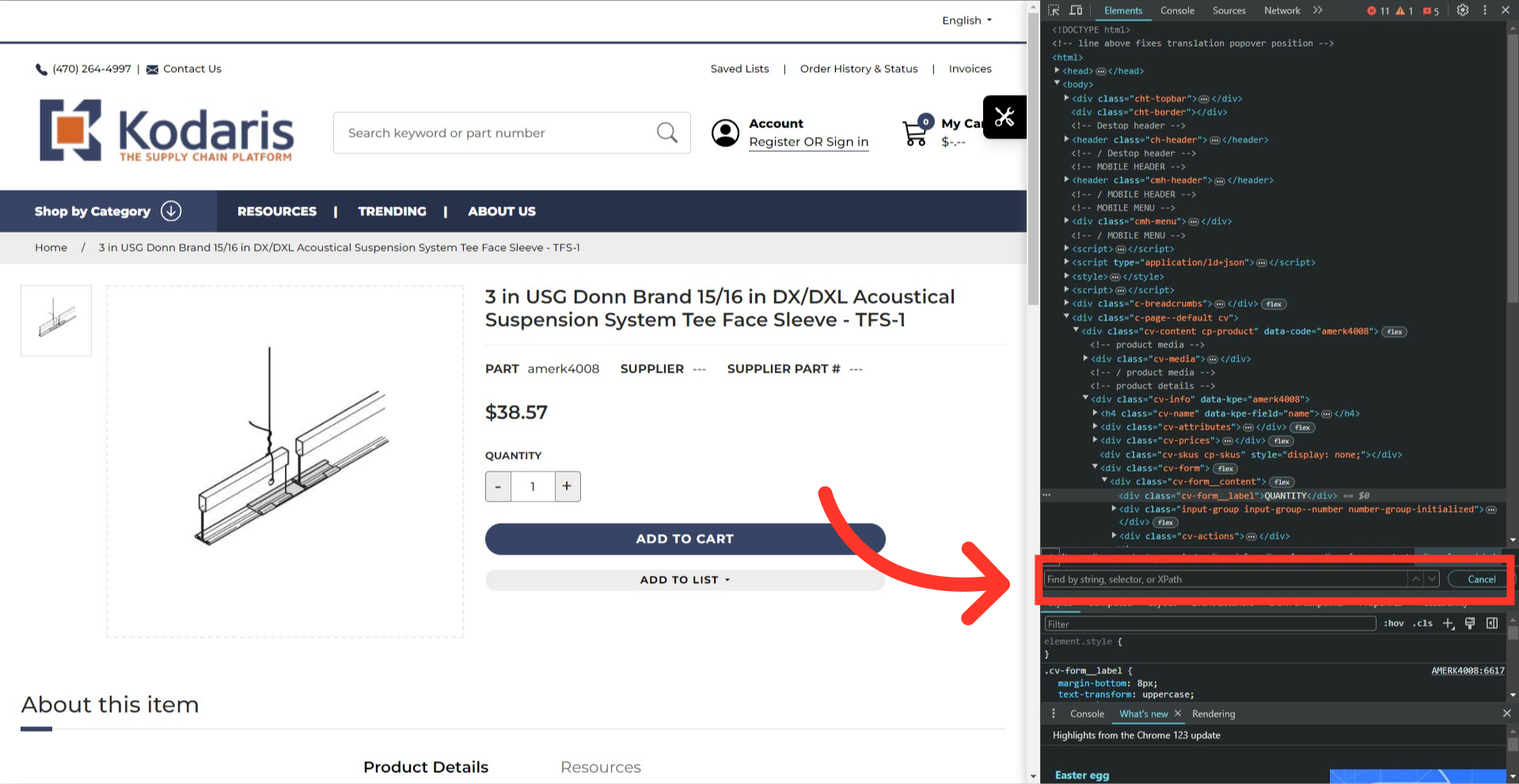Toggle the .cls element classes panel
The height and width of the screenshot is (784, 1519).
click(1424, 623)
